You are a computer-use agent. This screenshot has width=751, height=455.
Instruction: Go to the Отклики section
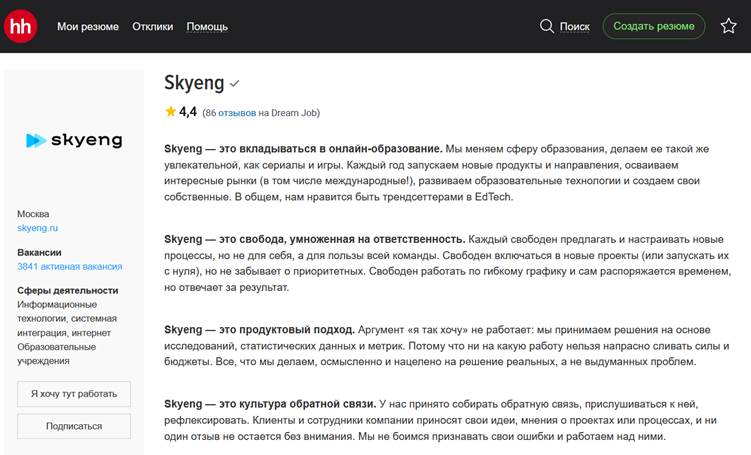152,26
